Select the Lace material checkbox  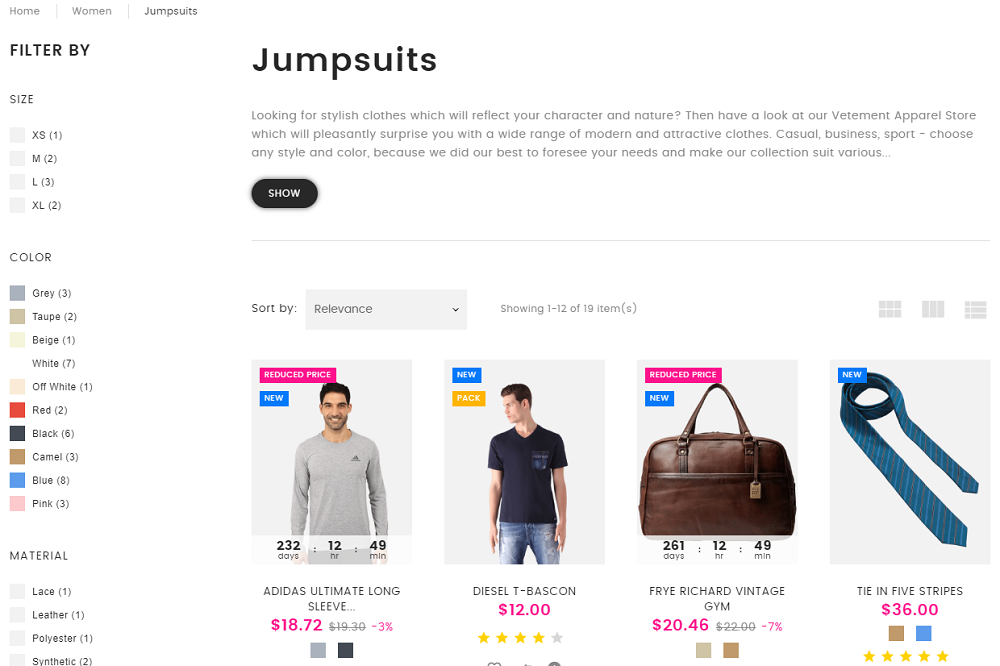click(x=17, y=591)
